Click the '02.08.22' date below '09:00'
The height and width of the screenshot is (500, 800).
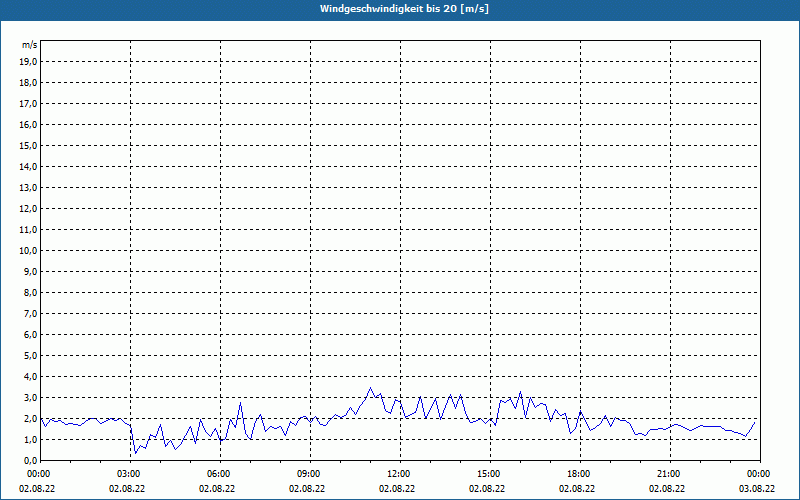click(x=307, y=488)
